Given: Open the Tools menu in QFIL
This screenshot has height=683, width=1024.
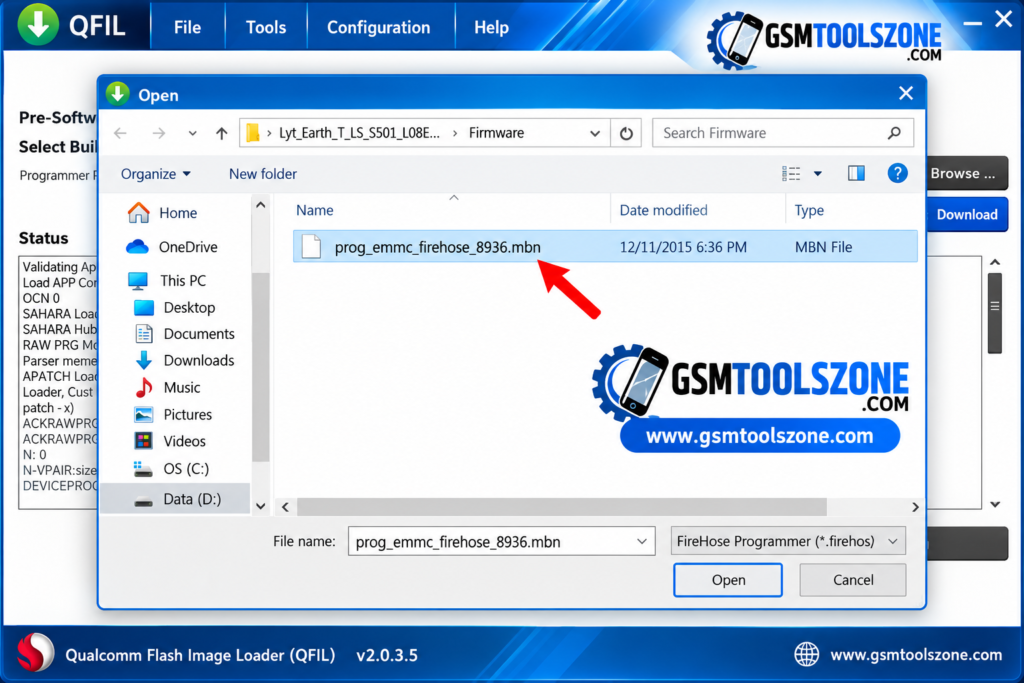Looking at the screenshot, I should 266,27.
